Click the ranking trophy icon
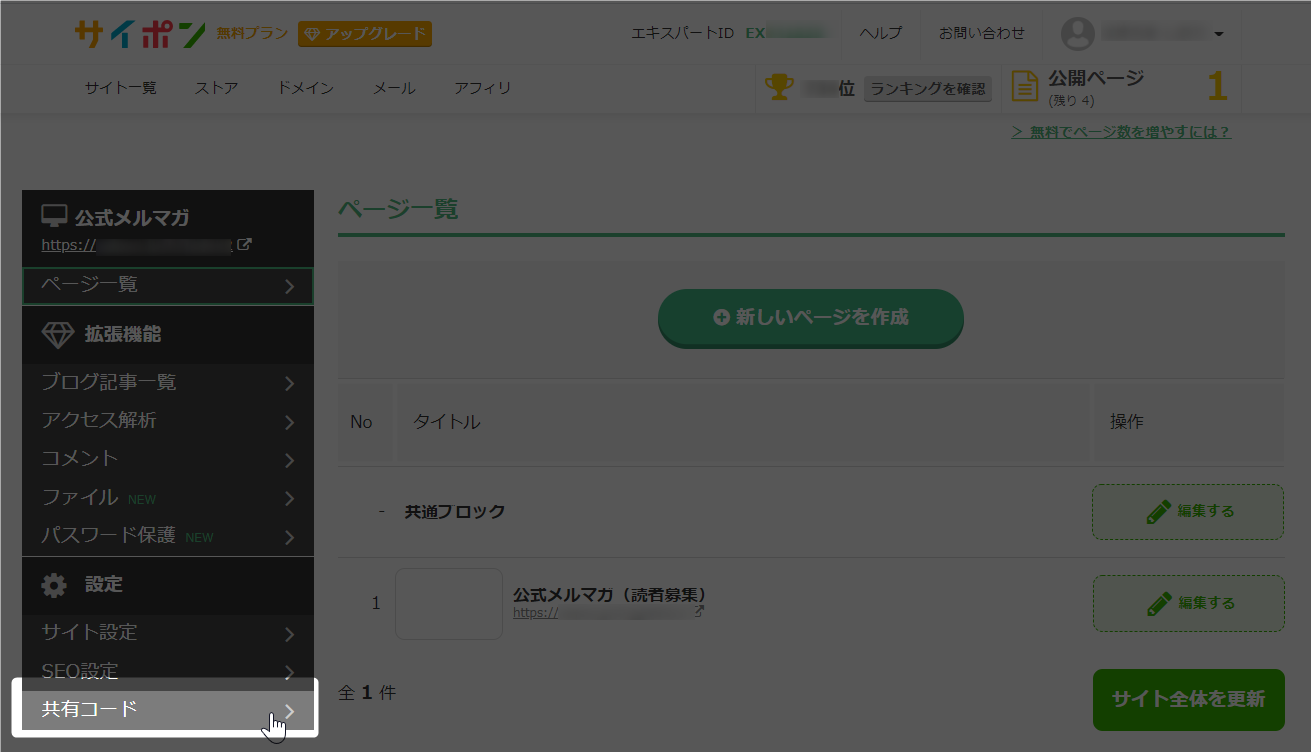Viewport: 1311px width, 752px height. click(x=779, y=87)
